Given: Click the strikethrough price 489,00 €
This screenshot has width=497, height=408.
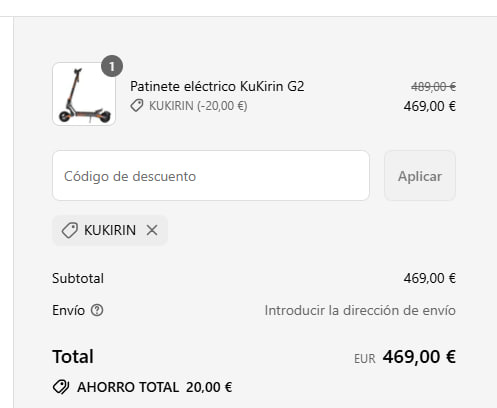Looking at the screenshot, I should click(x=433, y=87).
